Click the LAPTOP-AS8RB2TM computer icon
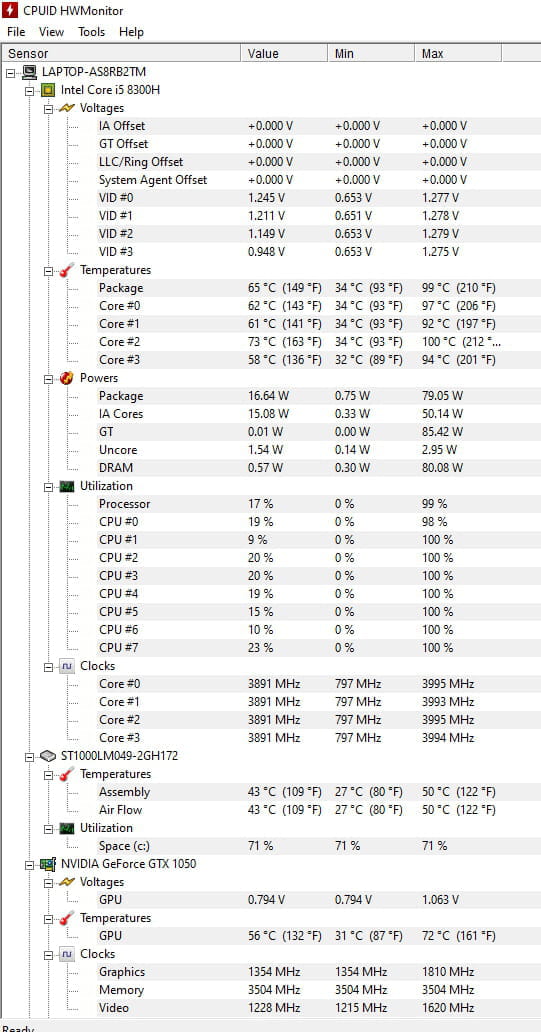This screenshot has height=1032, width=541. (29, 72)
